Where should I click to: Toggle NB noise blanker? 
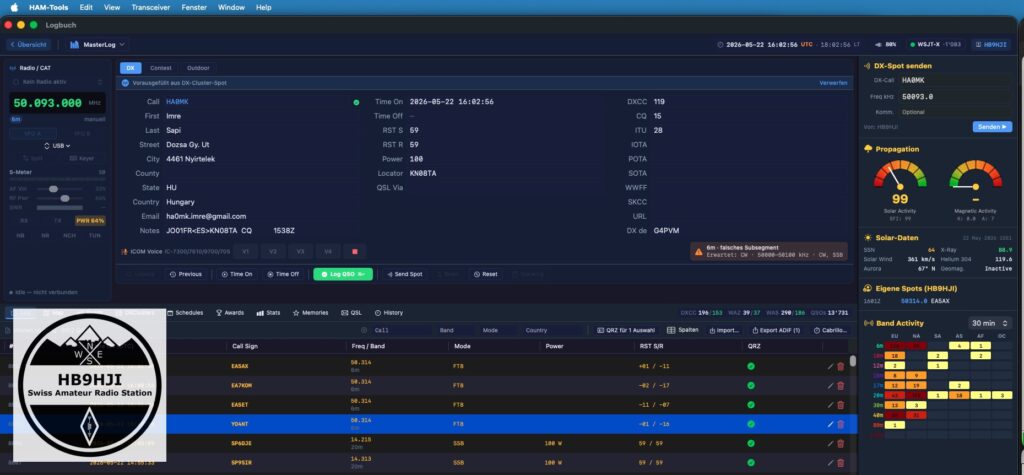pyautogui.click(x=21, y=235)
